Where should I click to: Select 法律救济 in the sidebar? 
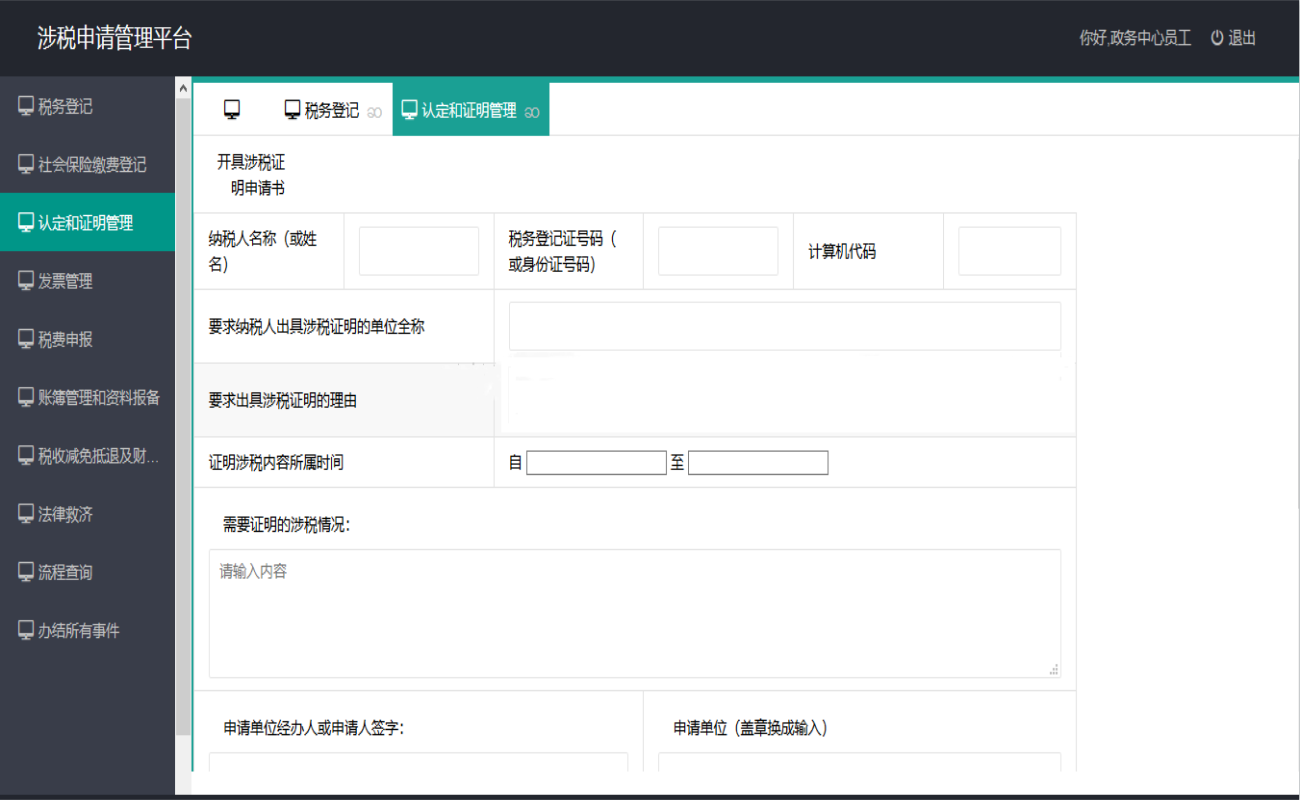pyautogui.click(x=87, y=513)
